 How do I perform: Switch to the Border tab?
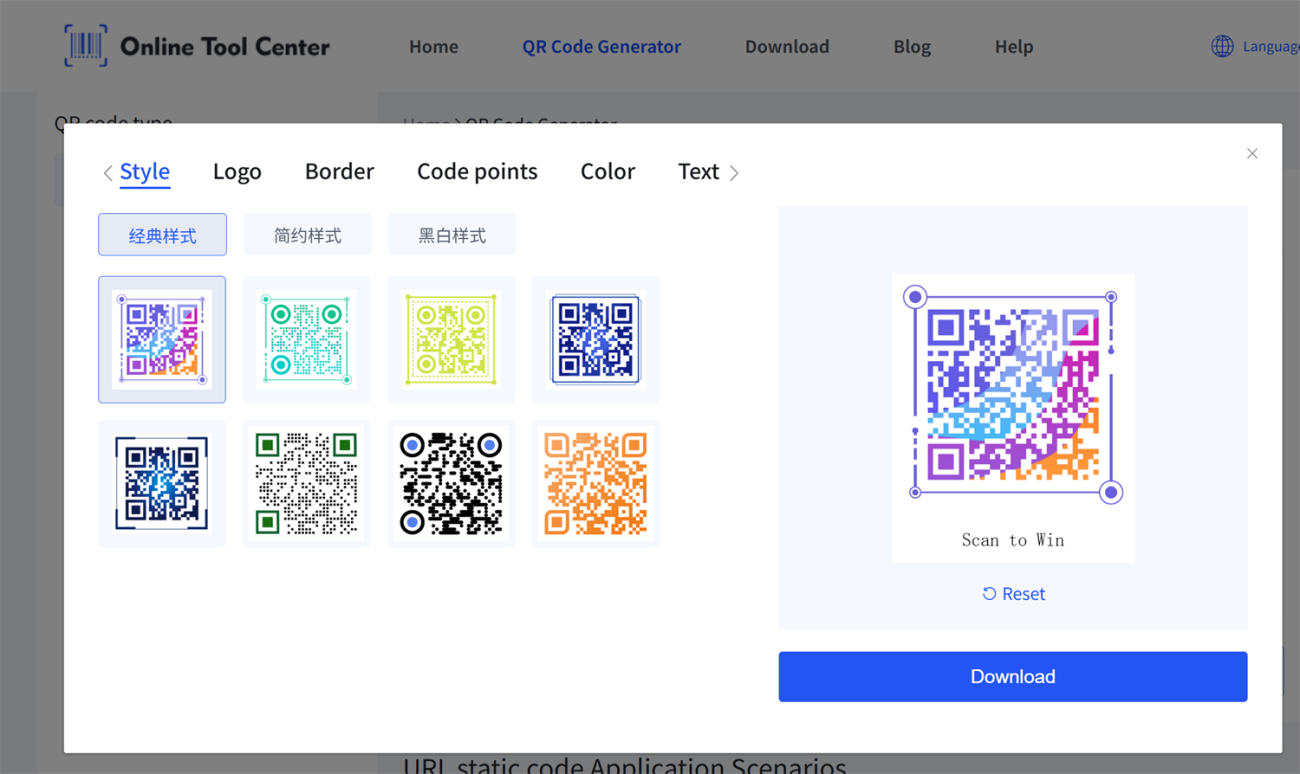[339, 172]
